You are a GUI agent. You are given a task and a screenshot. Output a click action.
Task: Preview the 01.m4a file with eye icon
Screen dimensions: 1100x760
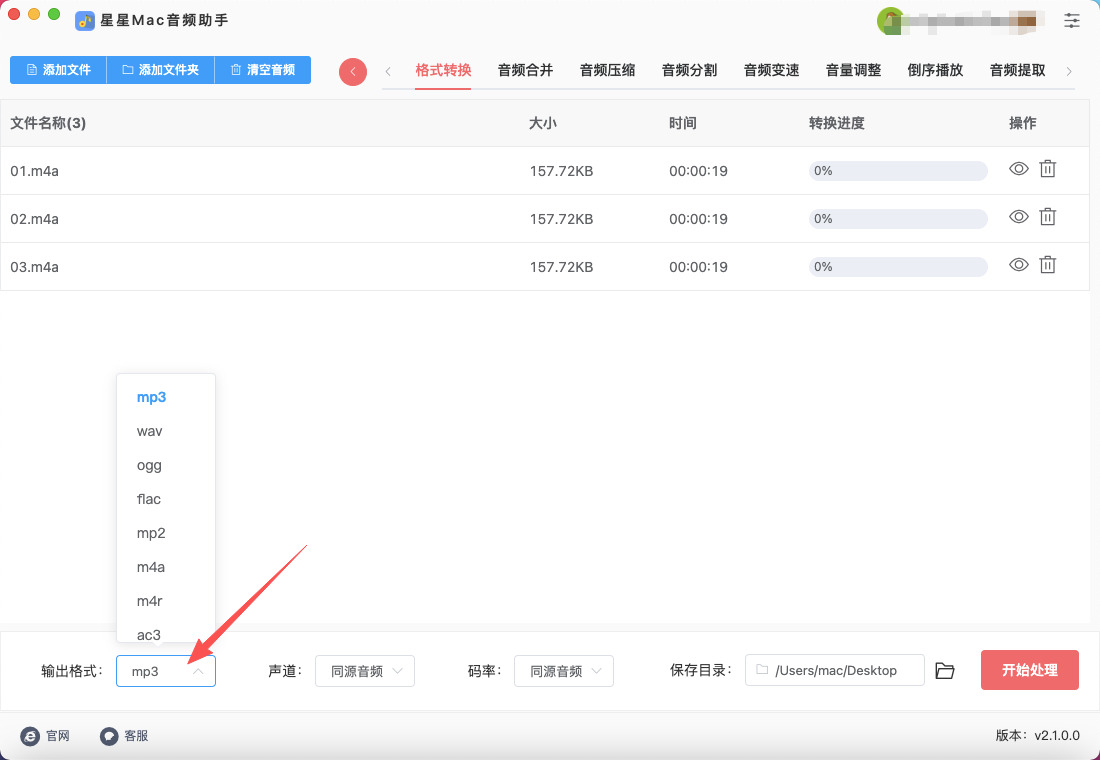[x=1019, y=169]
